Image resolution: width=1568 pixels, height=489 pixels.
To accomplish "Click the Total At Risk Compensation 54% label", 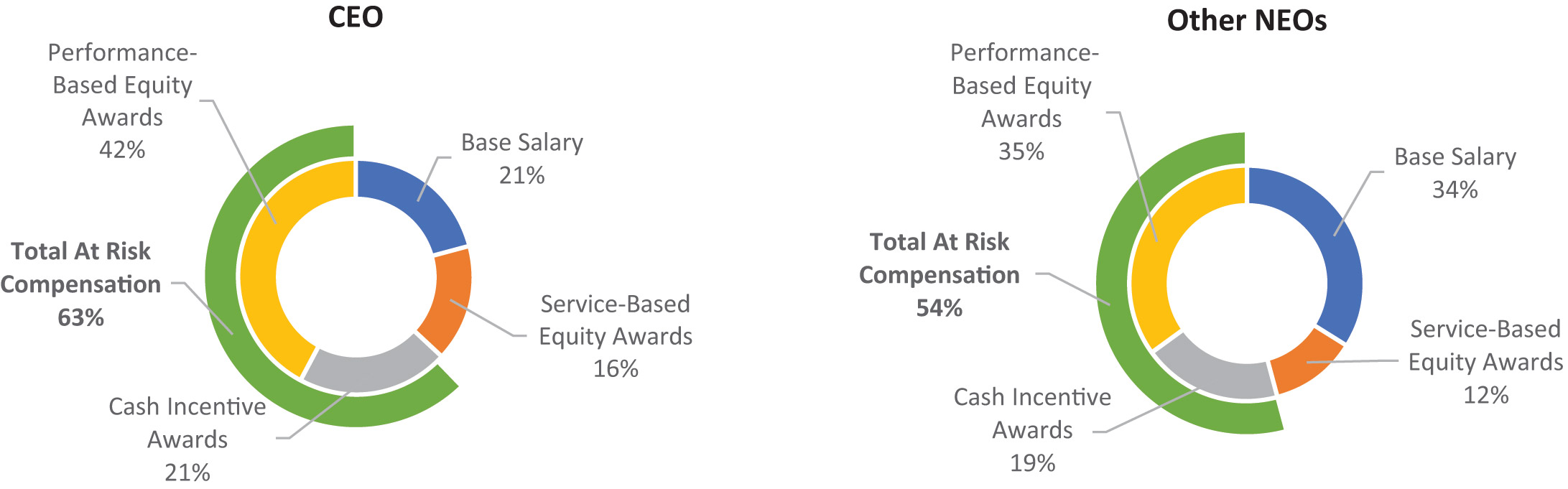I will 940,274.
